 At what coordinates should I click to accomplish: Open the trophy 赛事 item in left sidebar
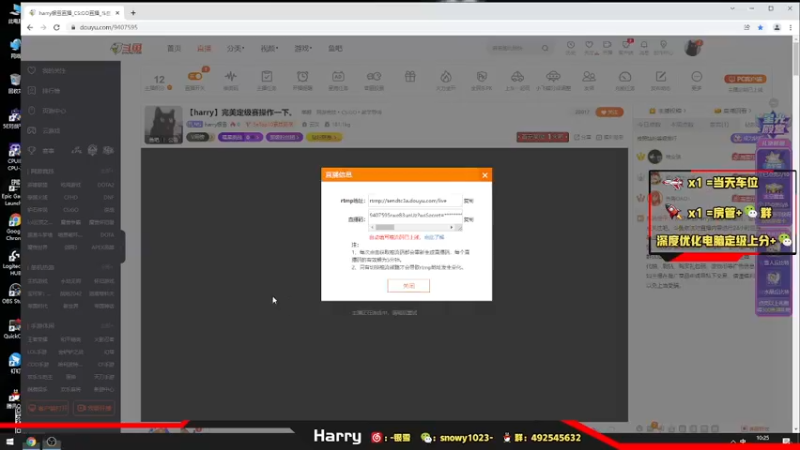(42, 151)
